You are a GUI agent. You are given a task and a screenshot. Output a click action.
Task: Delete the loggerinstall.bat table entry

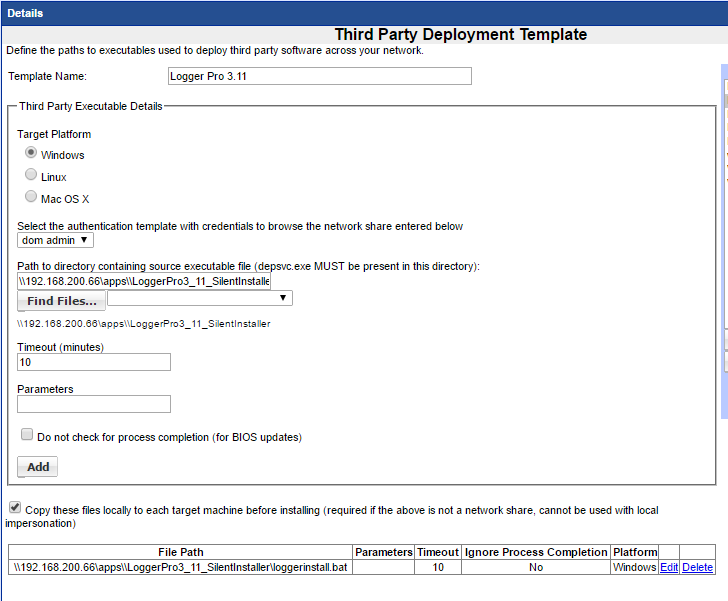[x=697, y=567]
